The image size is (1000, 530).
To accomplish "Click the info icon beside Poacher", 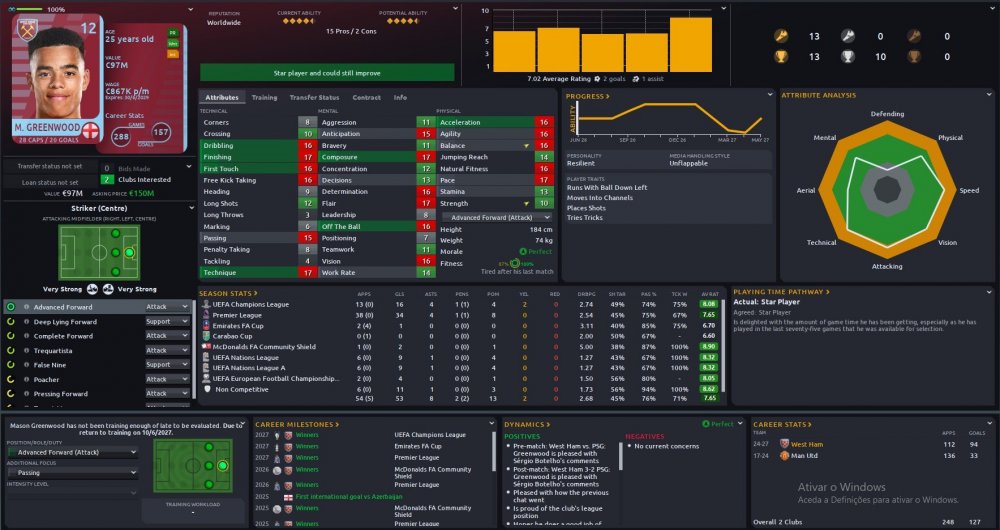I will coord(27,379).
